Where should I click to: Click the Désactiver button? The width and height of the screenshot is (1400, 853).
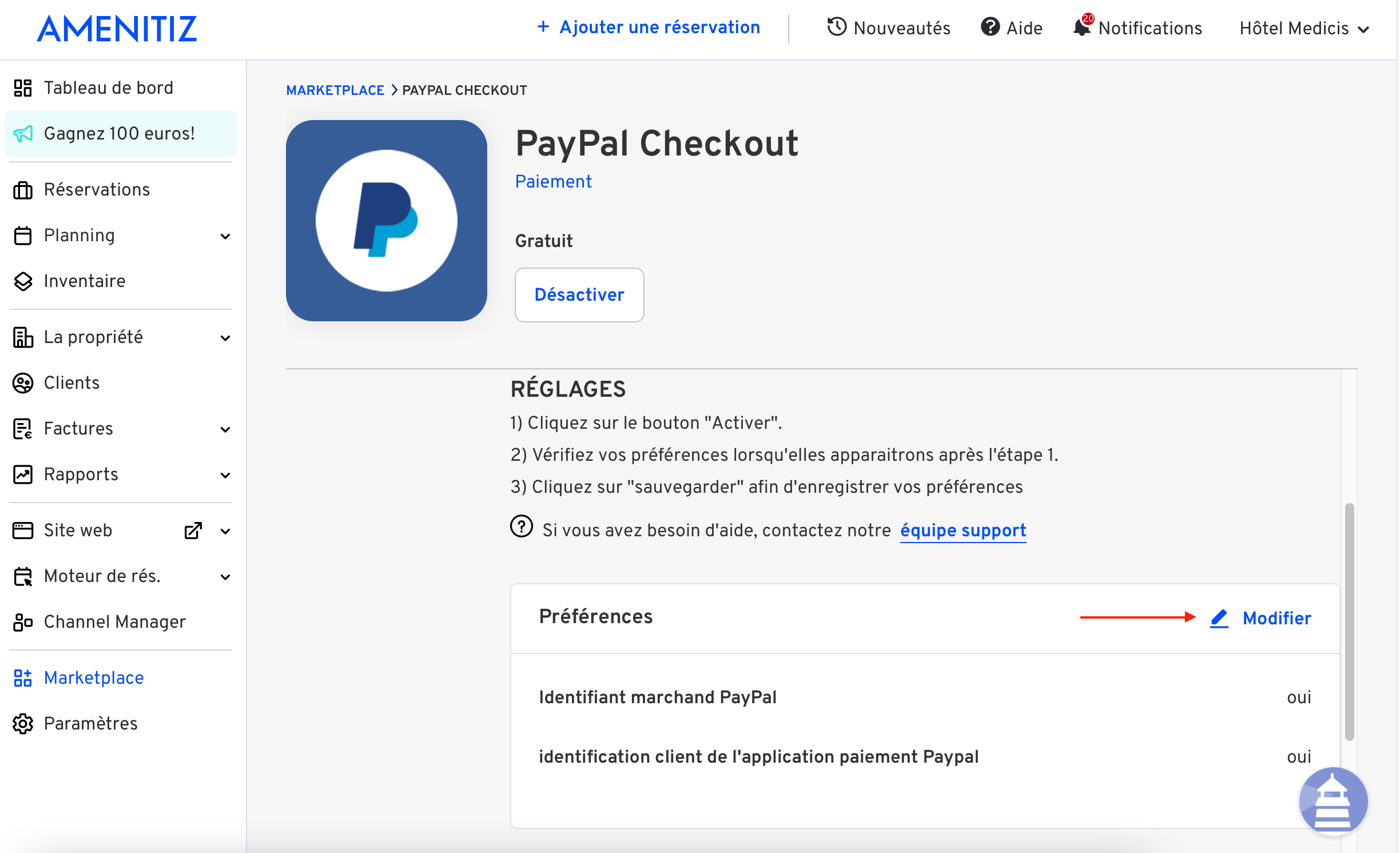(579, 295)
